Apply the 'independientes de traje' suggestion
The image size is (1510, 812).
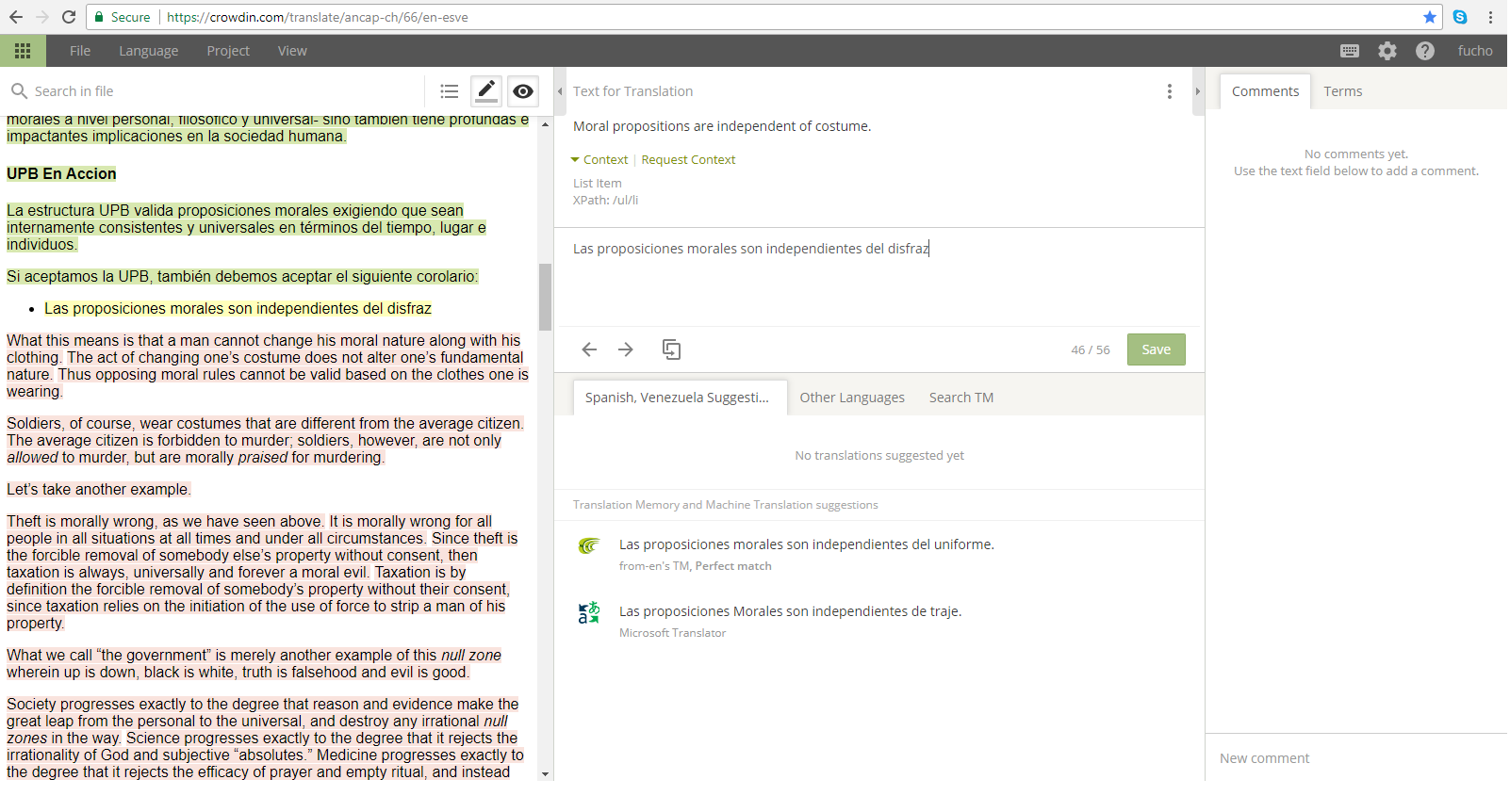(790, 611)
